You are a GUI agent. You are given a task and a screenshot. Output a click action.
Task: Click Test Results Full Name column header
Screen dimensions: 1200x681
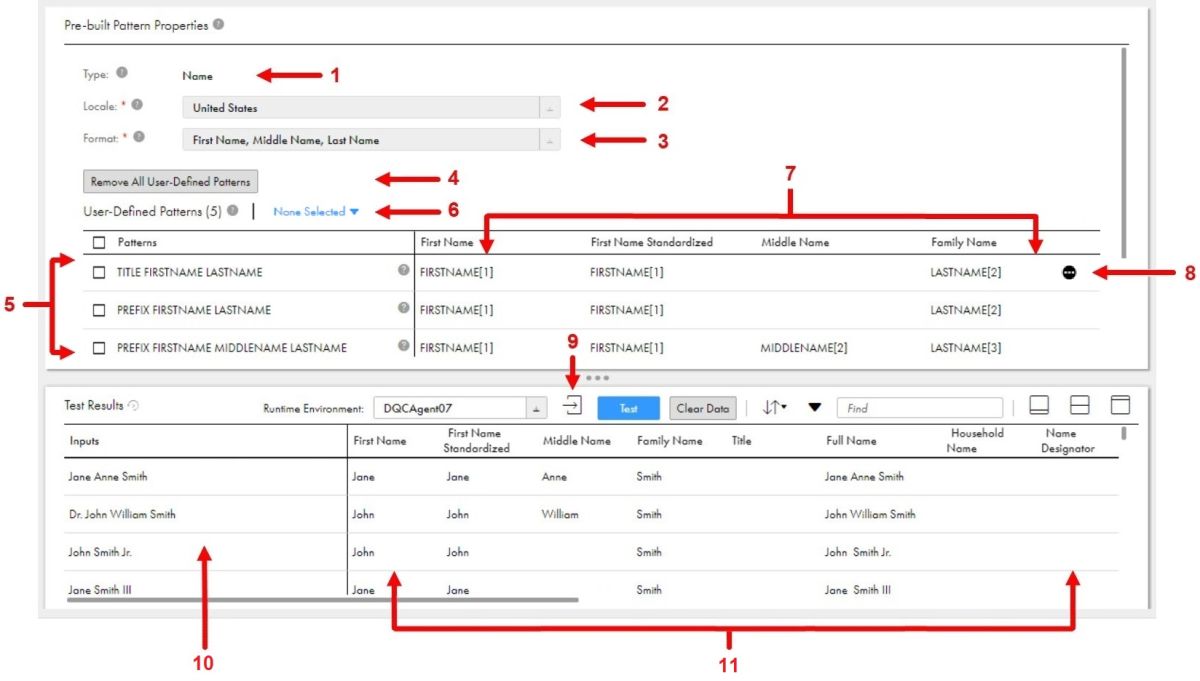pyautogui.click(x=851, y=441)
